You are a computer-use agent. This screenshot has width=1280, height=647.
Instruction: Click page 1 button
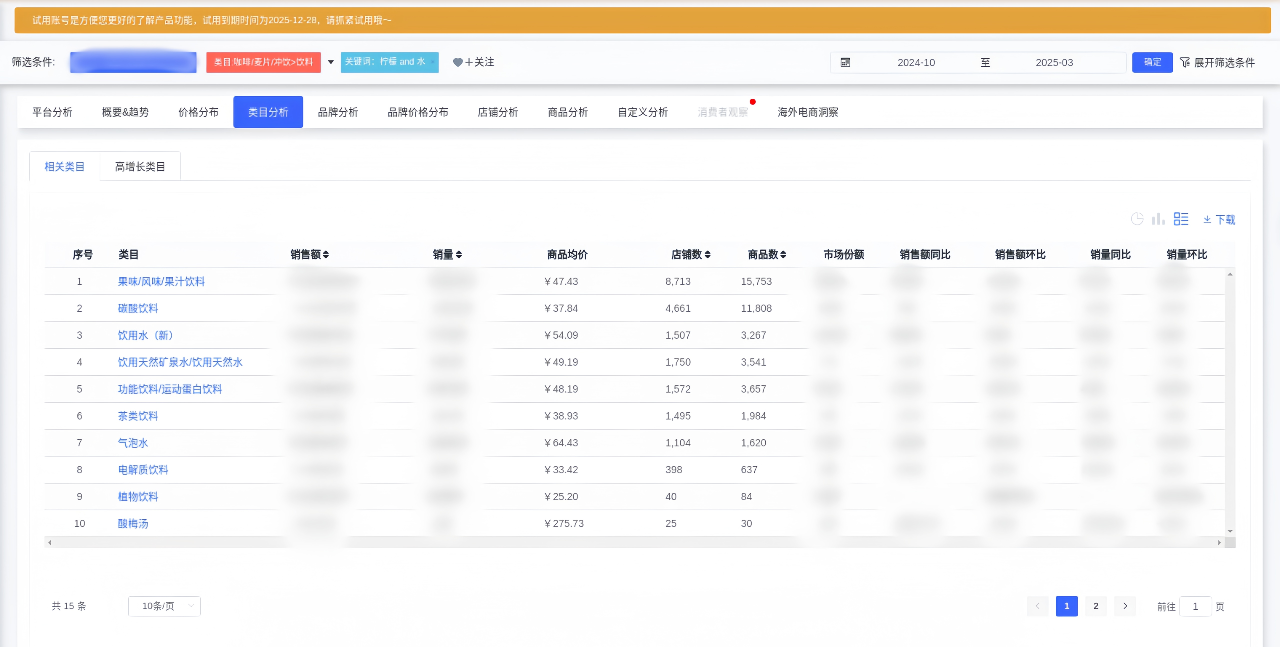tap(1067, 606)
